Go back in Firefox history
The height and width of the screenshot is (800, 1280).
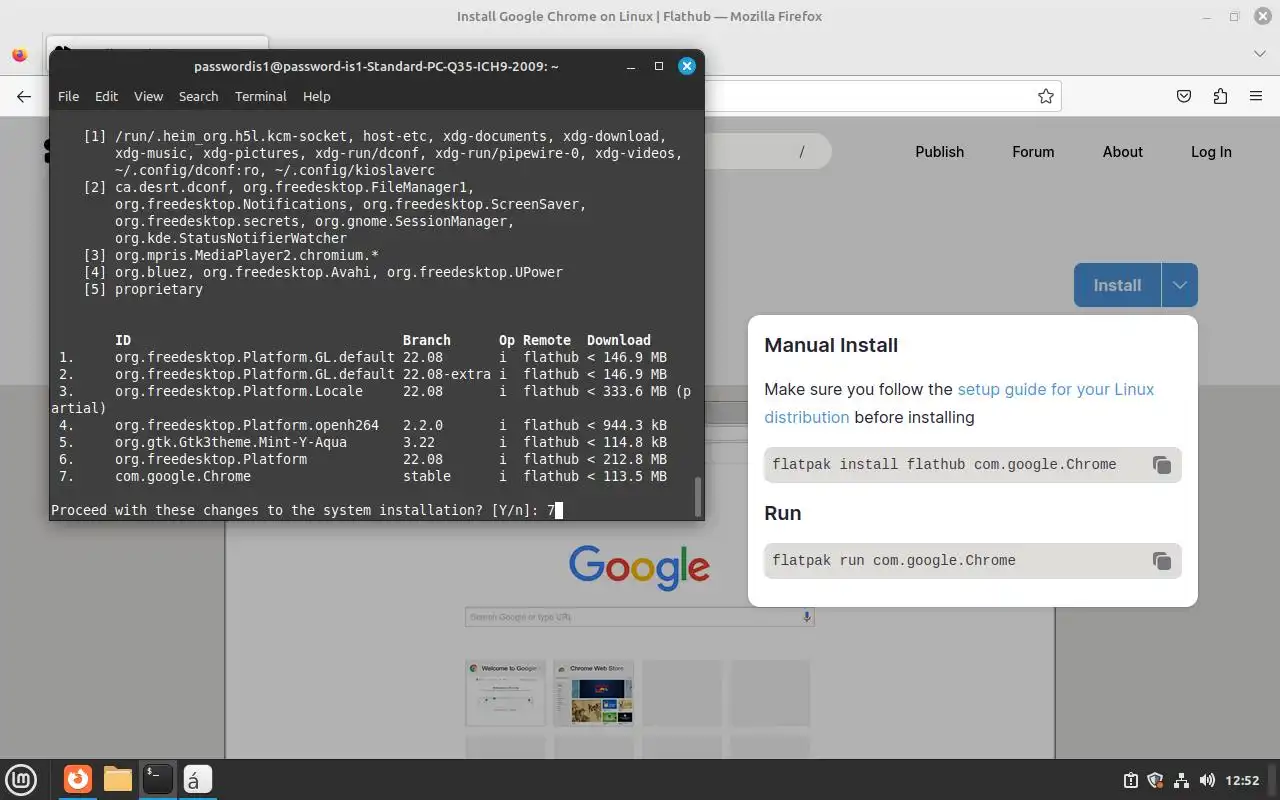pos(24,96)
